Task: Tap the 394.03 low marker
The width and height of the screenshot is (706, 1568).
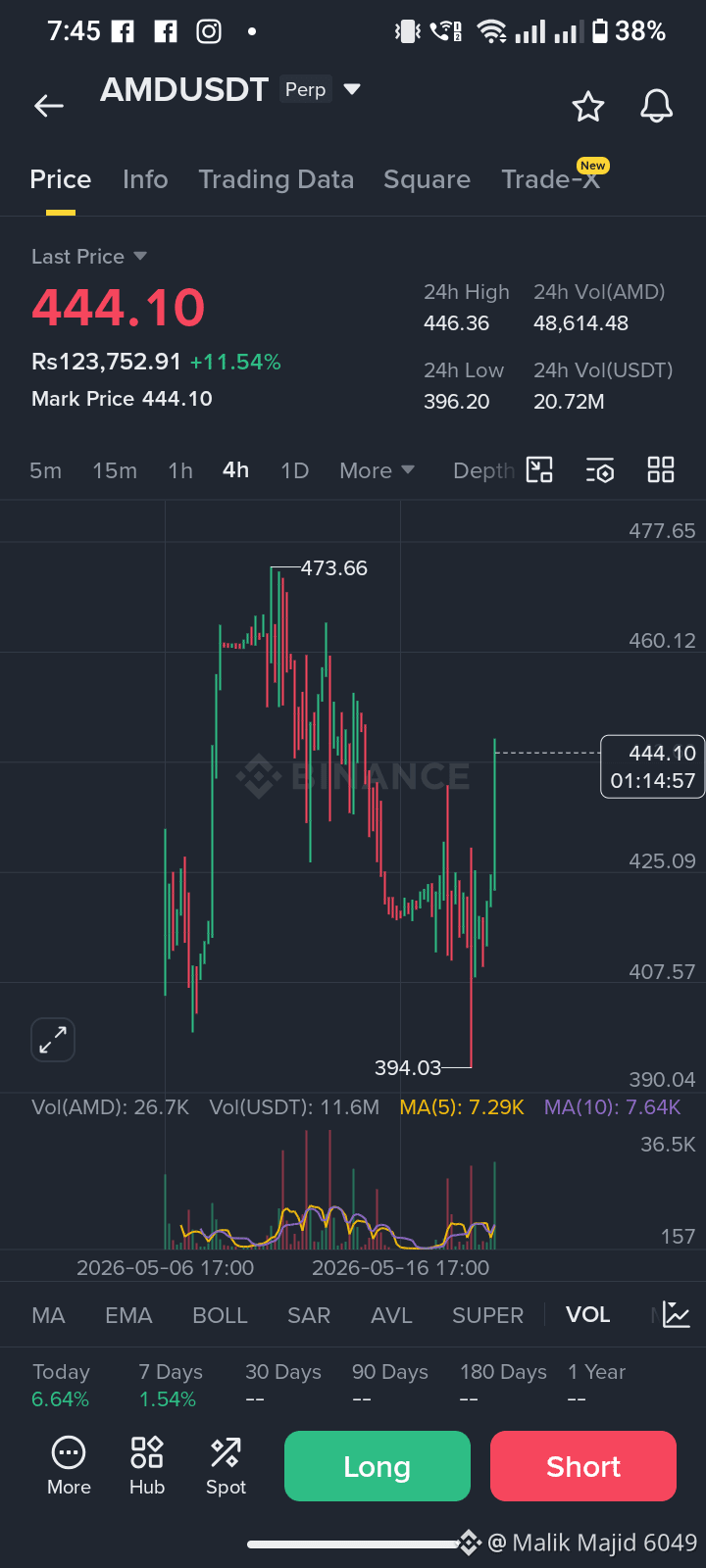Action: pyautogui.click(x=408, y=1067)
